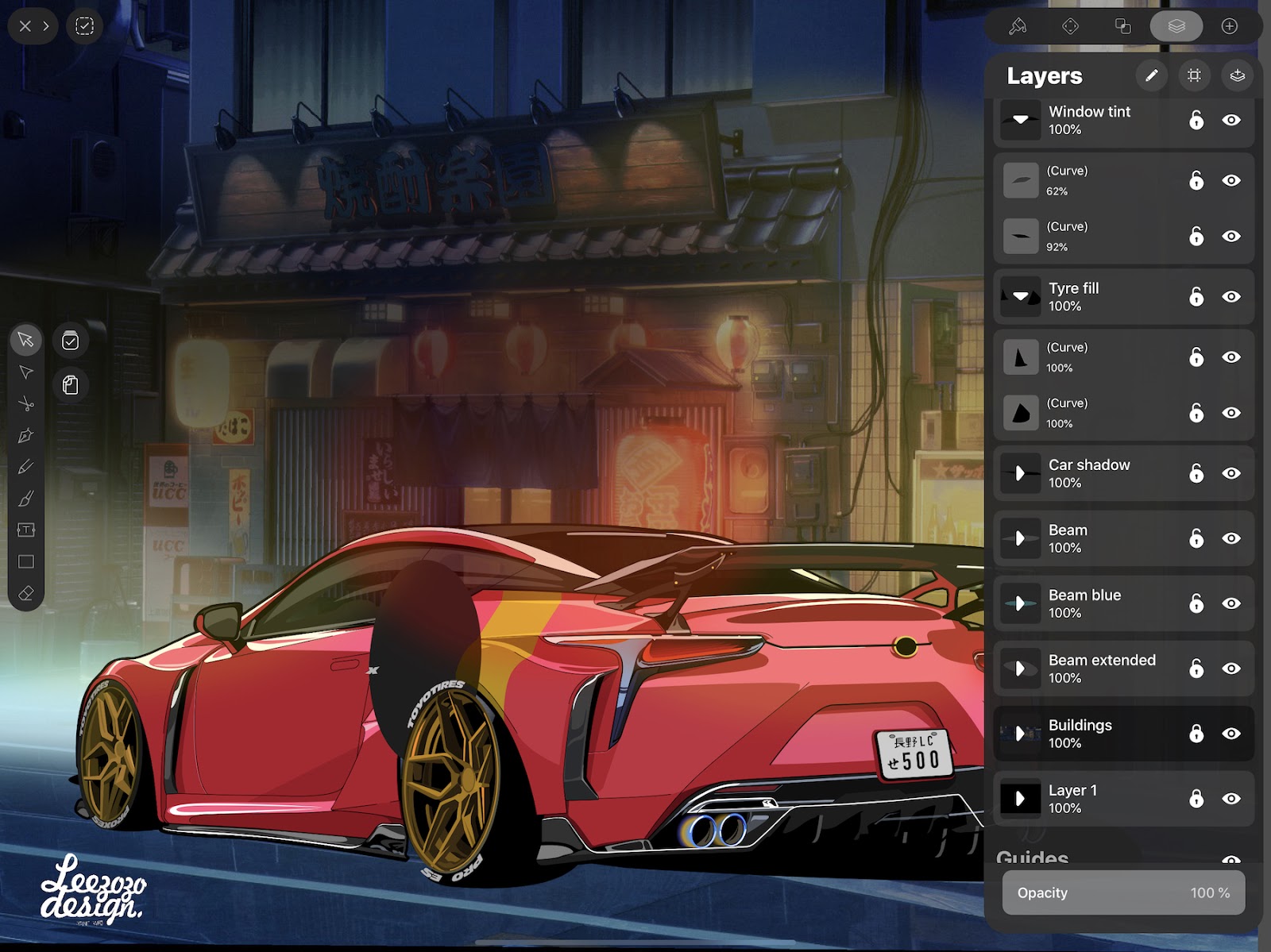Image resolution: width=1271 pixels, height=952 pixels.
Task: Tap the duplicate mode icon beside the toolbar
Action: [71, 385]
